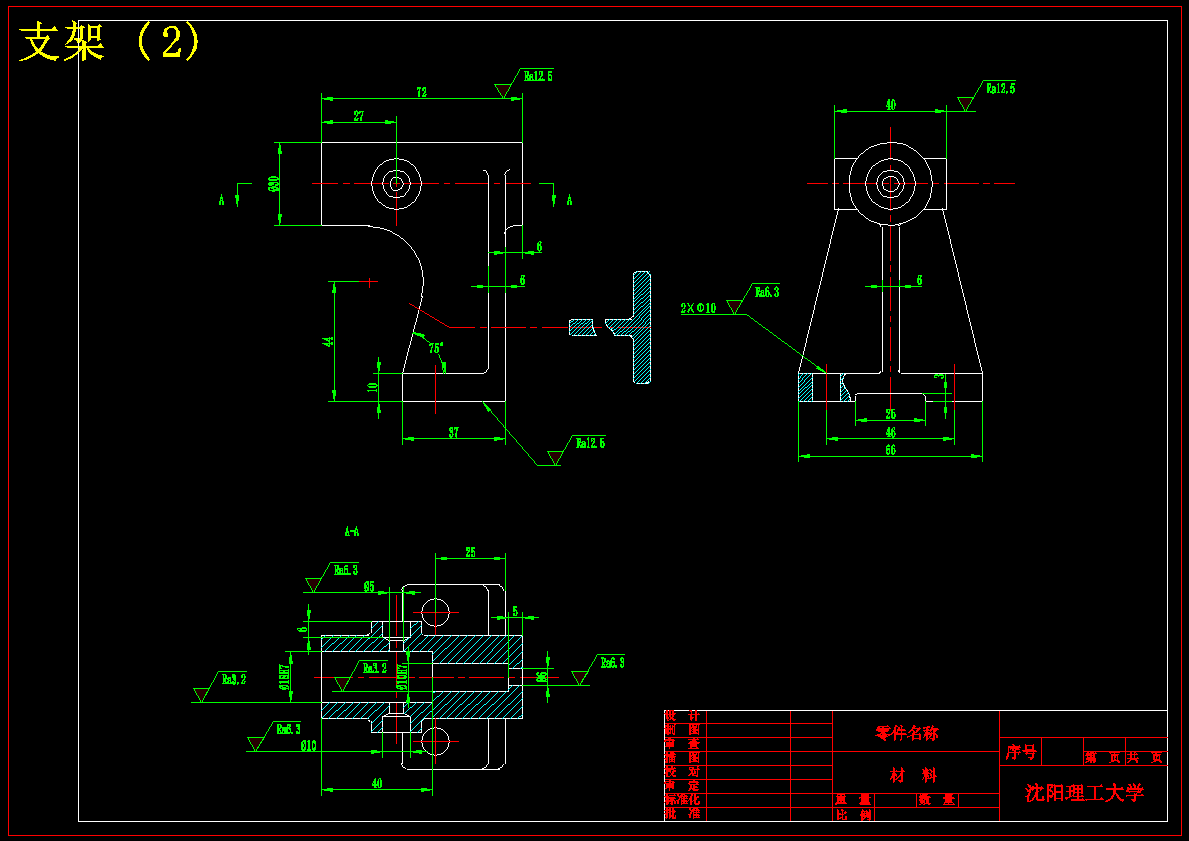
Task: Click the Ra6.3 label above Ø5
Action: tap(347, 570)
